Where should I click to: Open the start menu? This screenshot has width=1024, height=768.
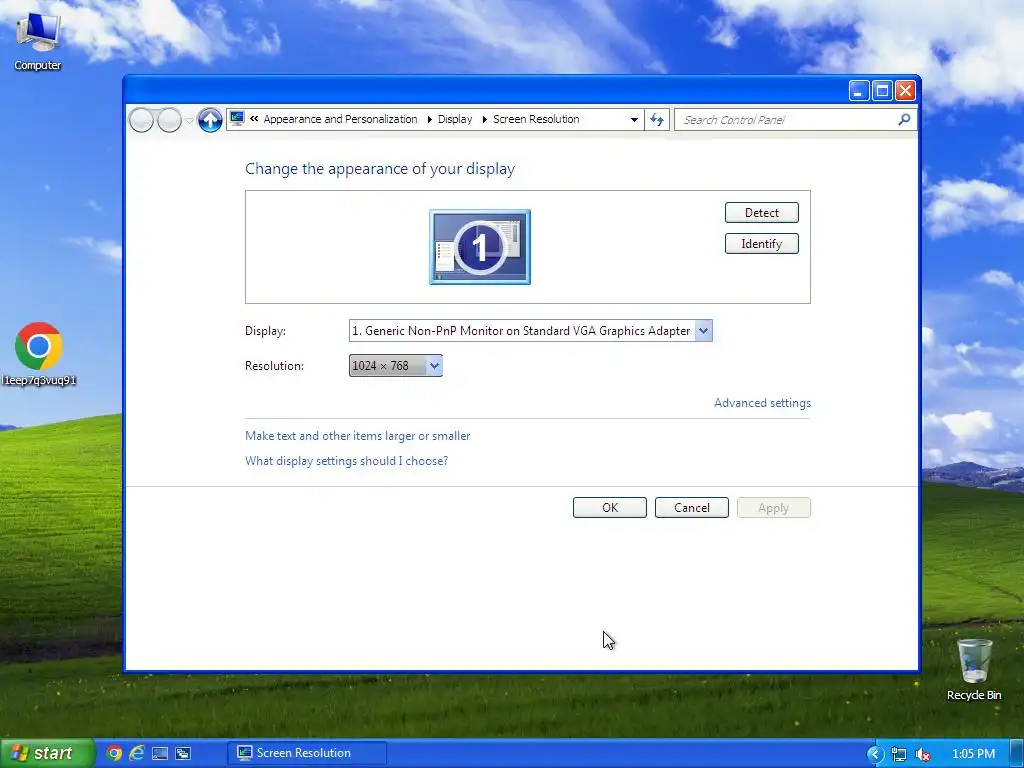(x=46, y=754)
